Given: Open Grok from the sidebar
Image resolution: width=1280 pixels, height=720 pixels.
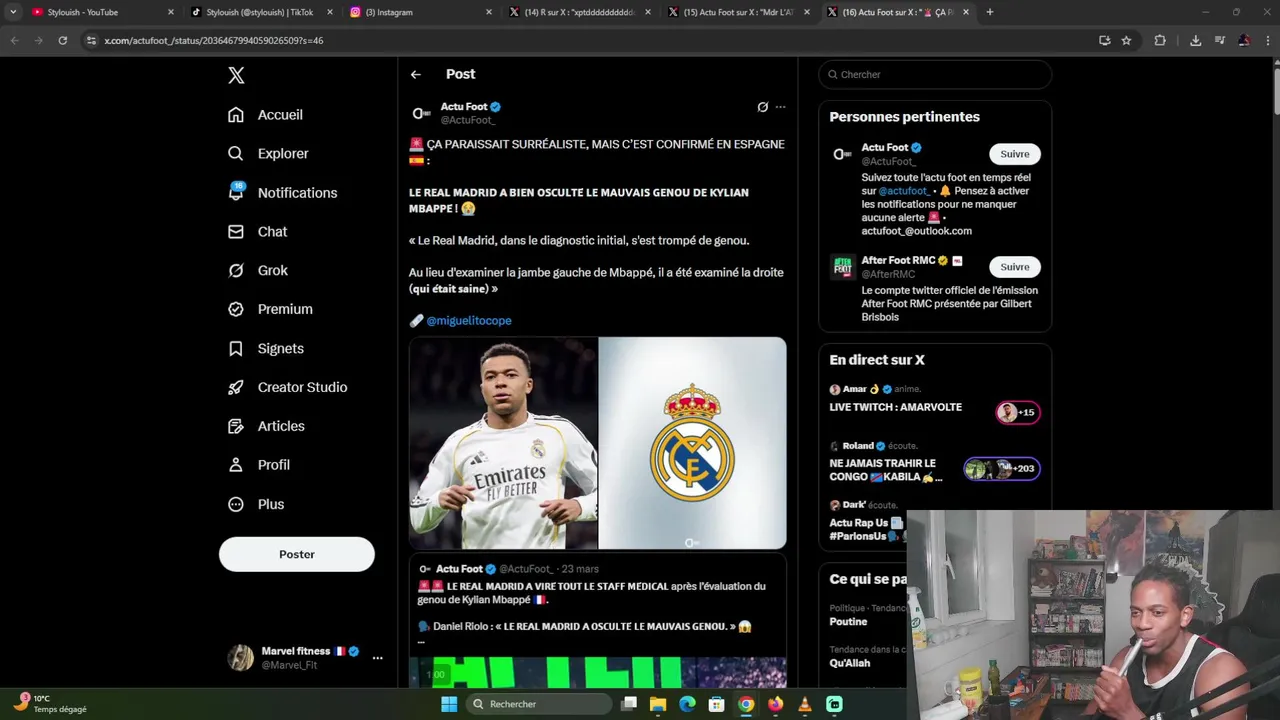Looking at the screenshot, I should 258,271.
